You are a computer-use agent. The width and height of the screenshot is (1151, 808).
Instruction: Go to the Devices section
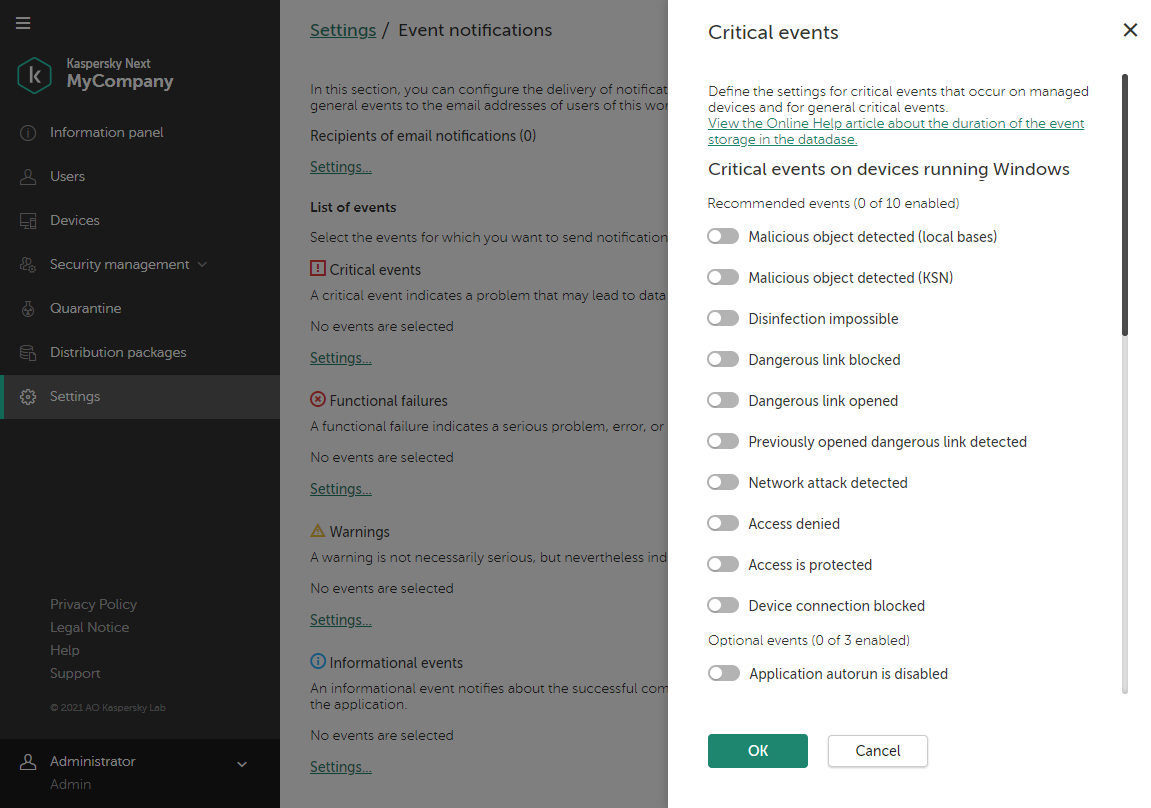(x=73, y=220)
